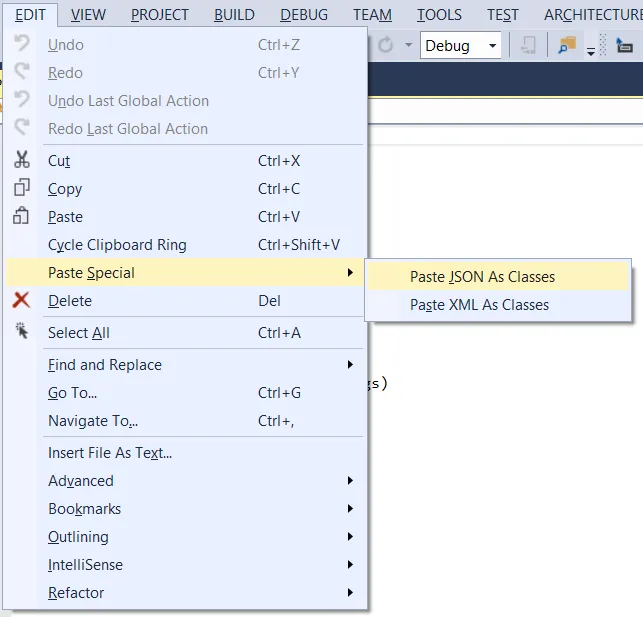Select Delete from the Edit menu
The width and height of the screenshot is (643, 617).
(186, 301)
